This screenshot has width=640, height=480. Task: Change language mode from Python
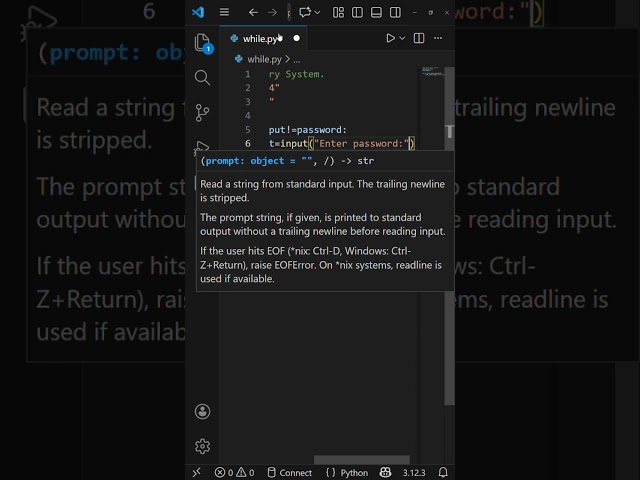354,473
